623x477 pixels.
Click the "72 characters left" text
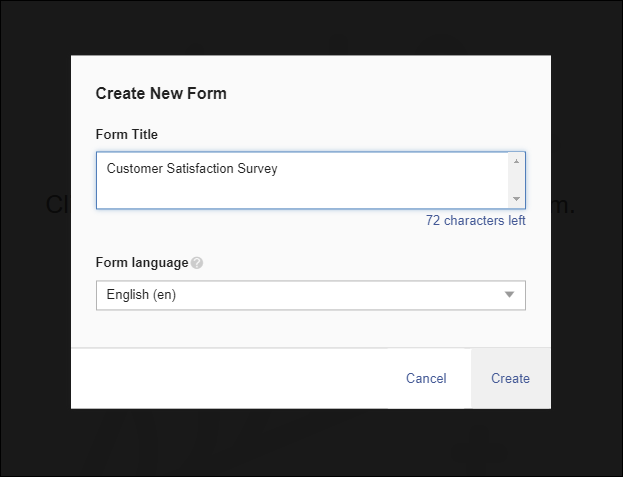click(476, 220)
